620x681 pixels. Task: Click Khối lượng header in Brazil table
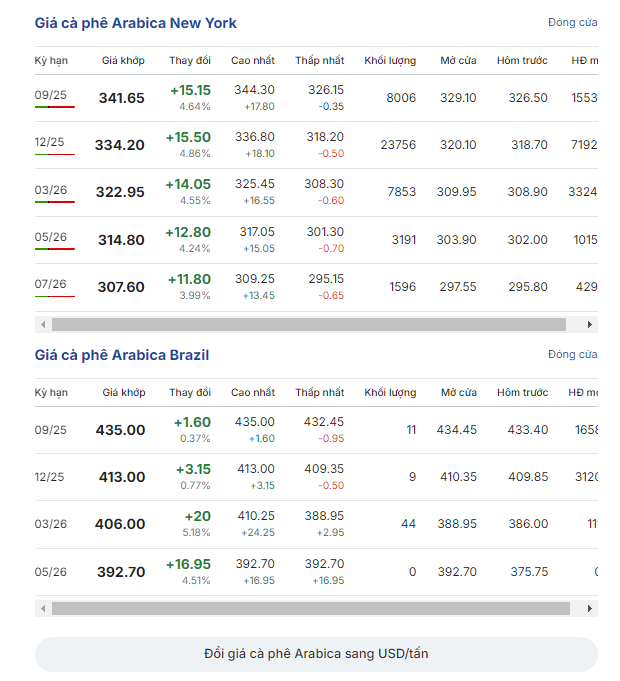point(390,393)
